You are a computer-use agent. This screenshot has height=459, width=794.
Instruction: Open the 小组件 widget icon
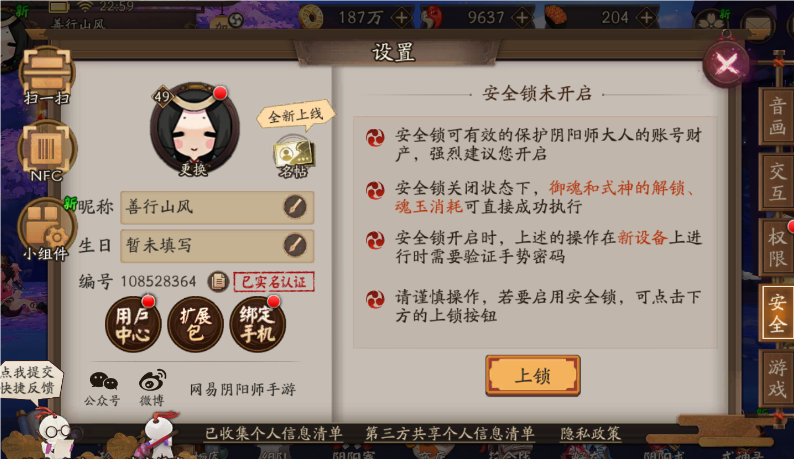46,229
